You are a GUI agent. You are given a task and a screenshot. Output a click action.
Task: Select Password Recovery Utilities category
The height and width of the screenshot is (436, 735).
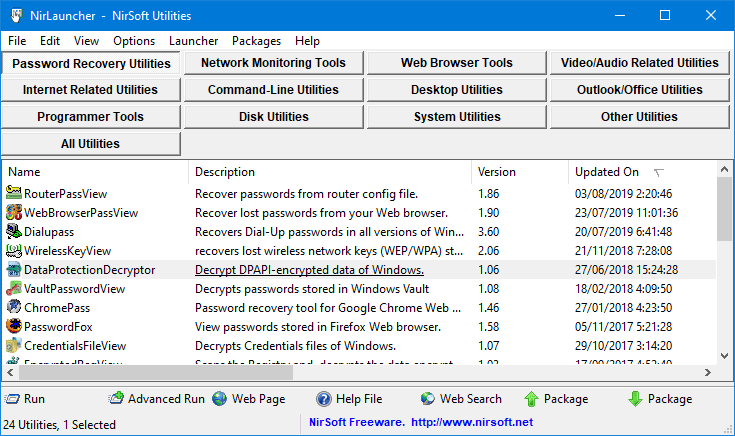(91, 63)
